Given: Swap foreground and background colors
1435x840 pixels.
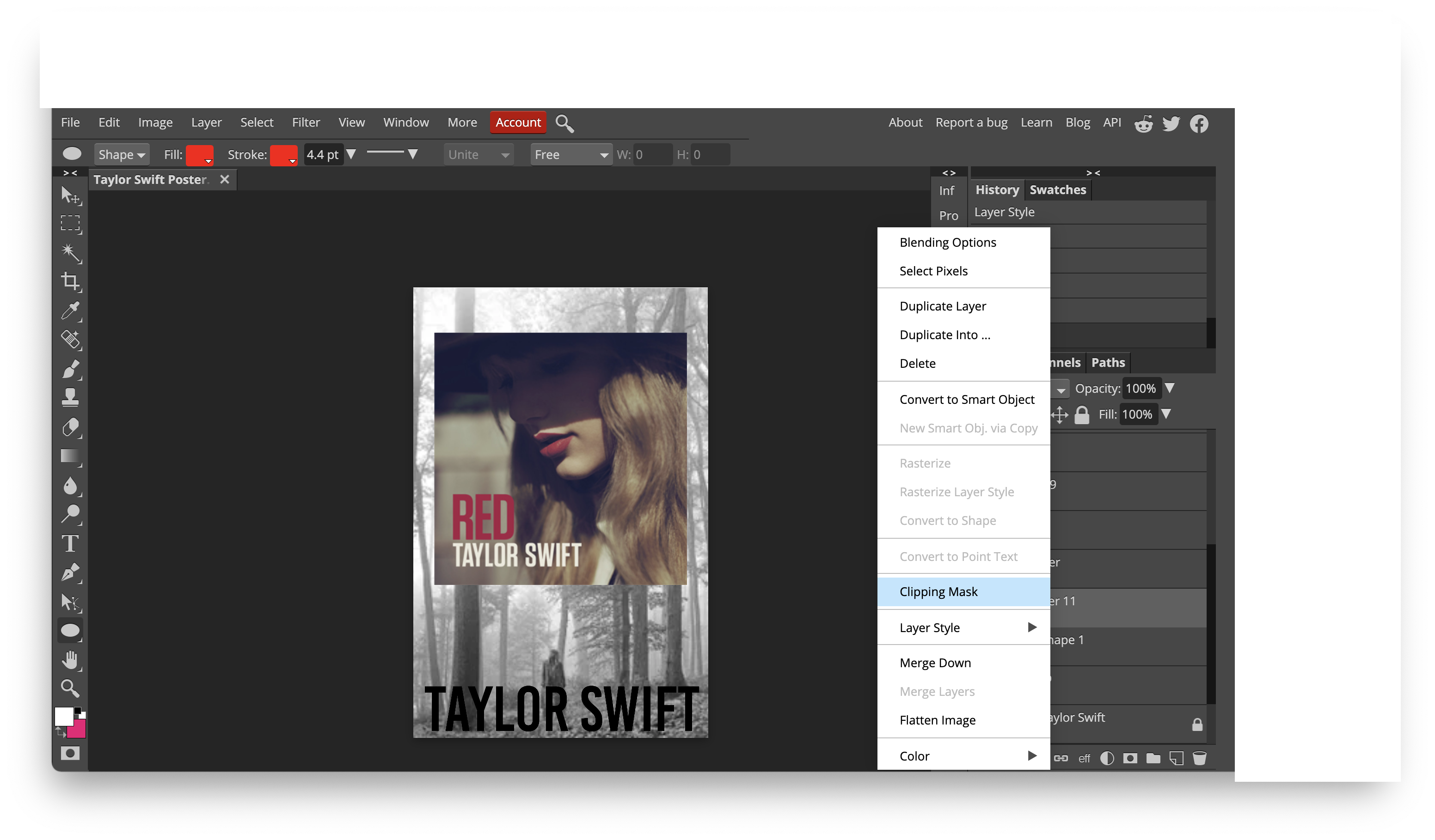Looking at the screenshot, I should coord(61,733).
